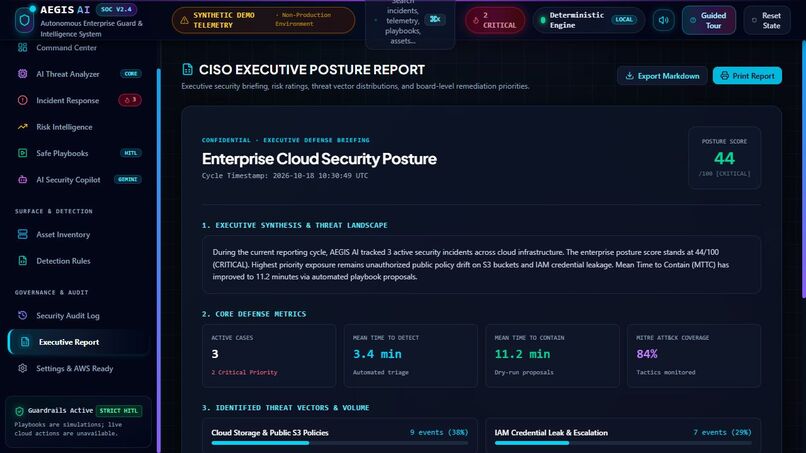This screenshot has height=453, width=806.
Task: Click the Risk Intelligence trend icon
Action: [x=23, y=126]
